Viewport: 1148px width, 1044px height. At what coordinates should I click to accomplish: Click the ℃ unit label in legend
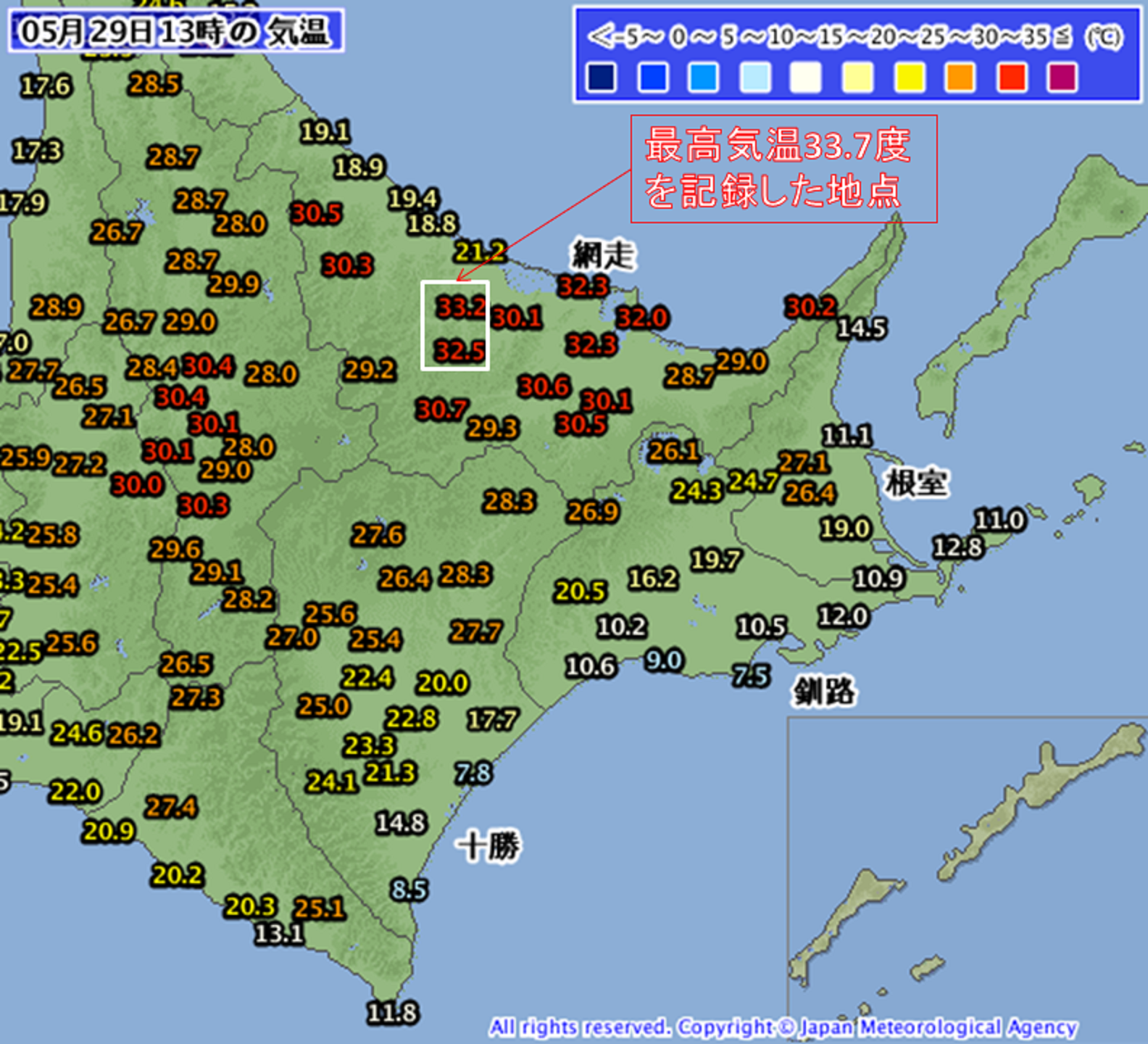(x=1104, y=36)
